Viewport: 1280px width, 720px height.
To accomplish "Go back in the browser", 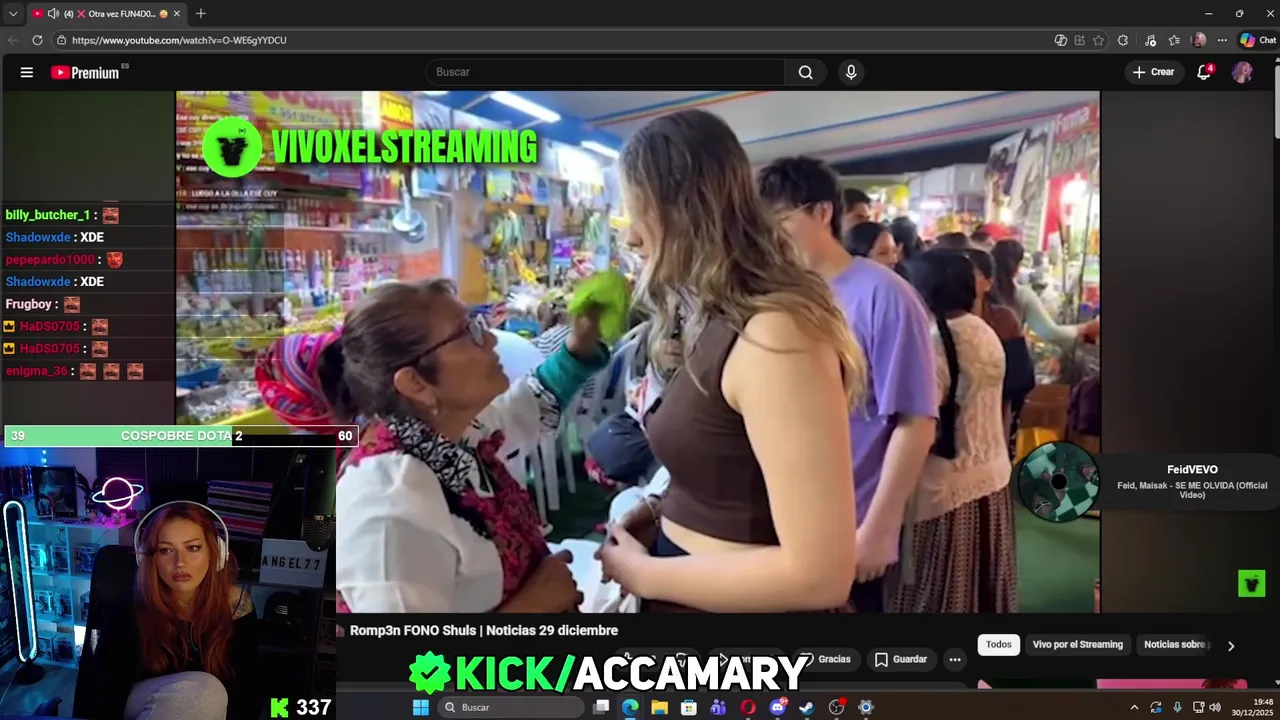I will [13, 40].
